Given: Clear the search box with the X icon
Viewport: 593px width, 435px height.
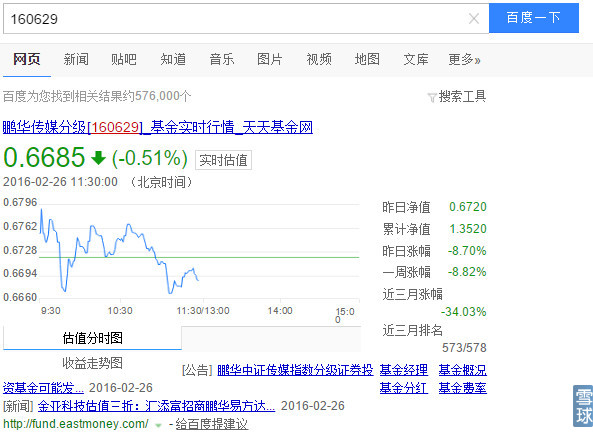Looking at the screenshot, I should coord(474,19).
